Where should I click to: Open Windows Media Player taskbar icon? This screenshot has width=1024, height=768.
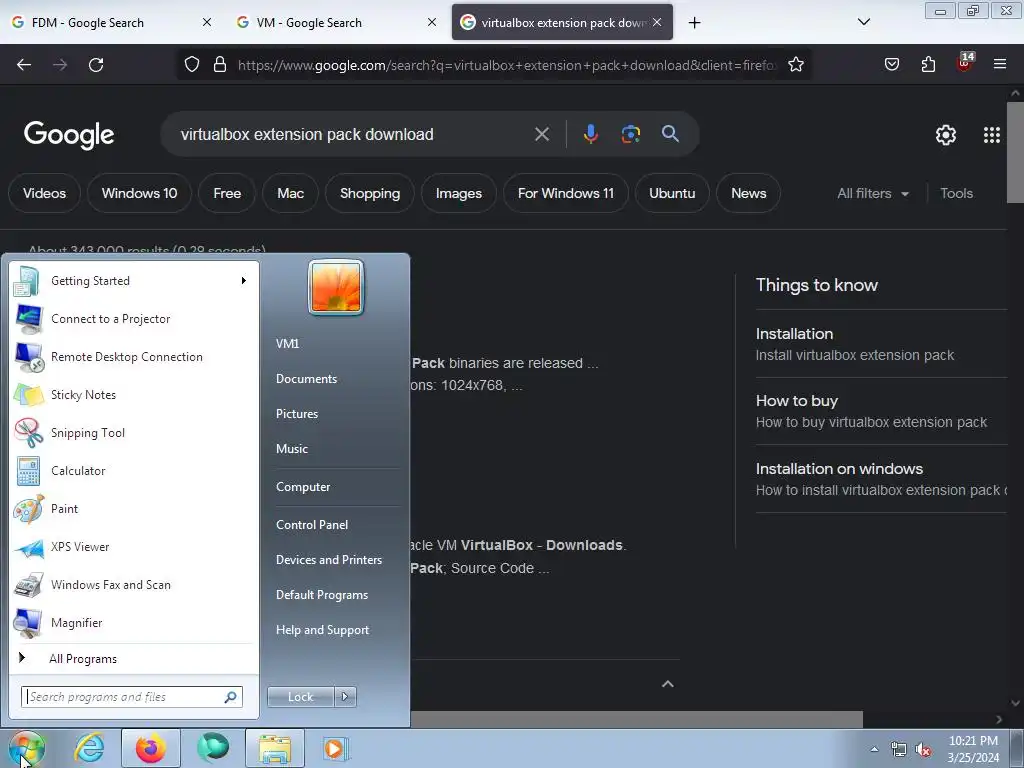pos(334,748)
